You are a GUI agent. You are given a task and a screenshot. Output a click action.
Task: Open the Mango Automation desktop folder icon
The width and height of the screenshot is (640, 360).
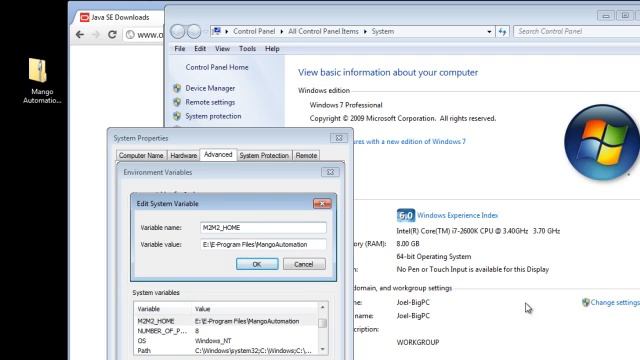[38, 71]
